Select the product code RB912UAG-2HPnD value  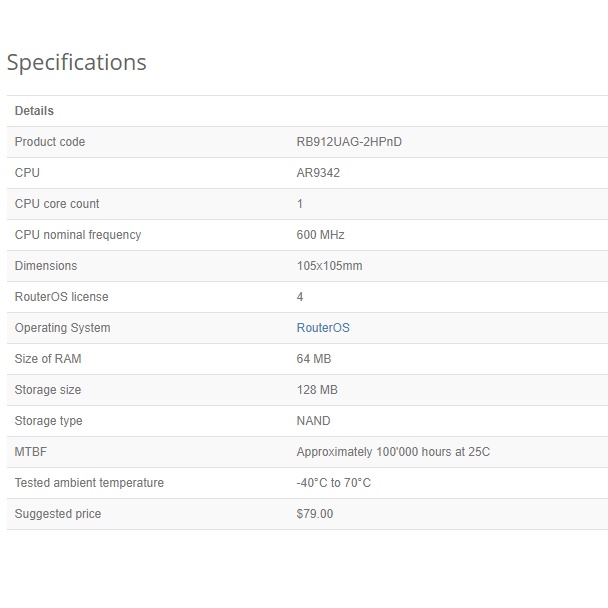349,142
